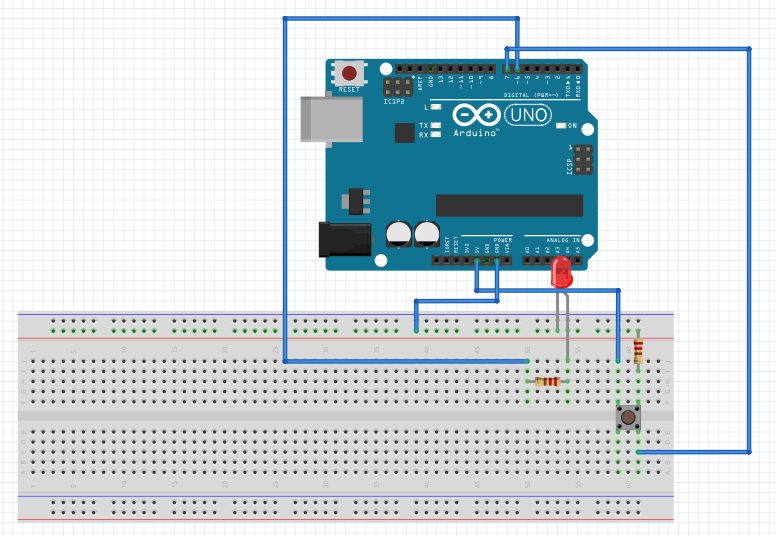The image size is (776, 536).
Task: Select the gray USB port on the Arduino
Action: pos(332,119)
